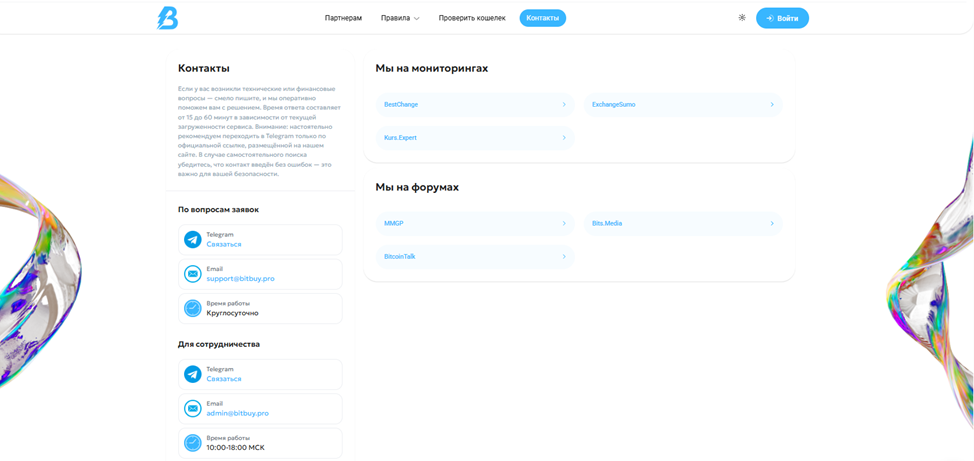Click the support@bitbuy.pro email link
The image size is (974, 461).
[x=240, y=278]
